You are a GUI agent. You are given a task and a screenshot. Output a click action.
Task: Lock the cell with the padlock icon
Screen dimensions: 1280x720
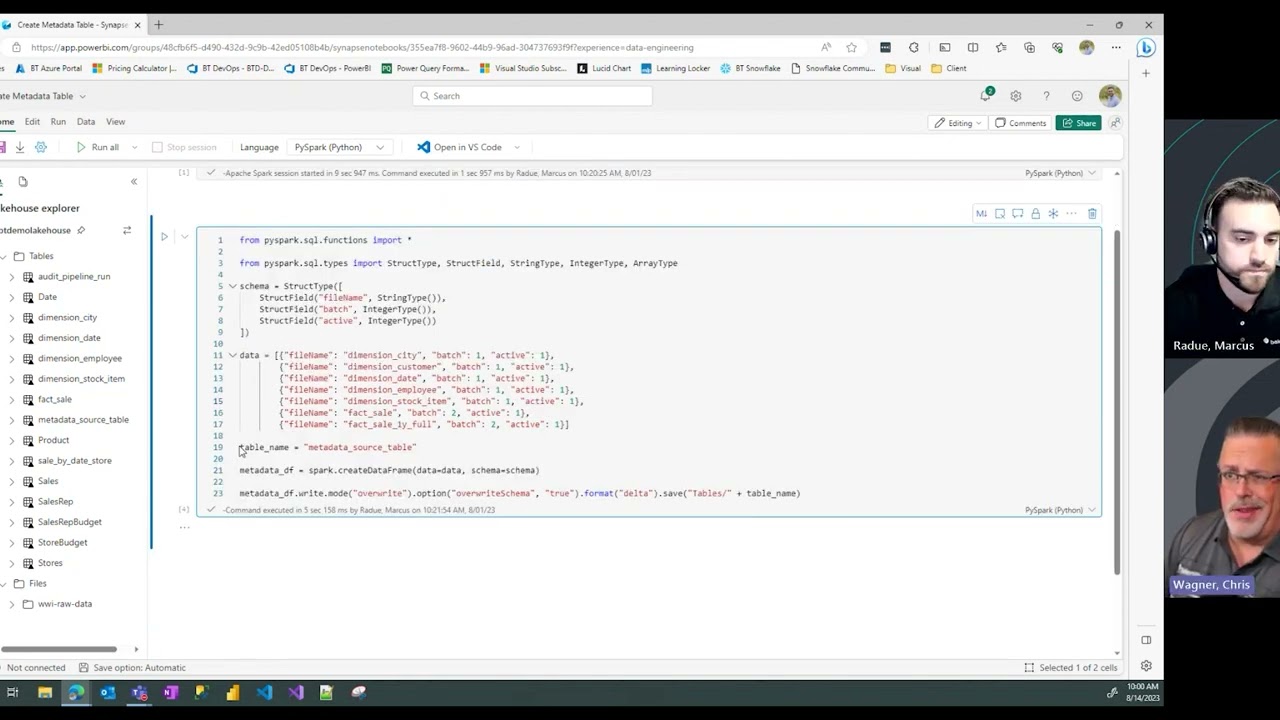pyautogui.click(x=1035, y=214)
